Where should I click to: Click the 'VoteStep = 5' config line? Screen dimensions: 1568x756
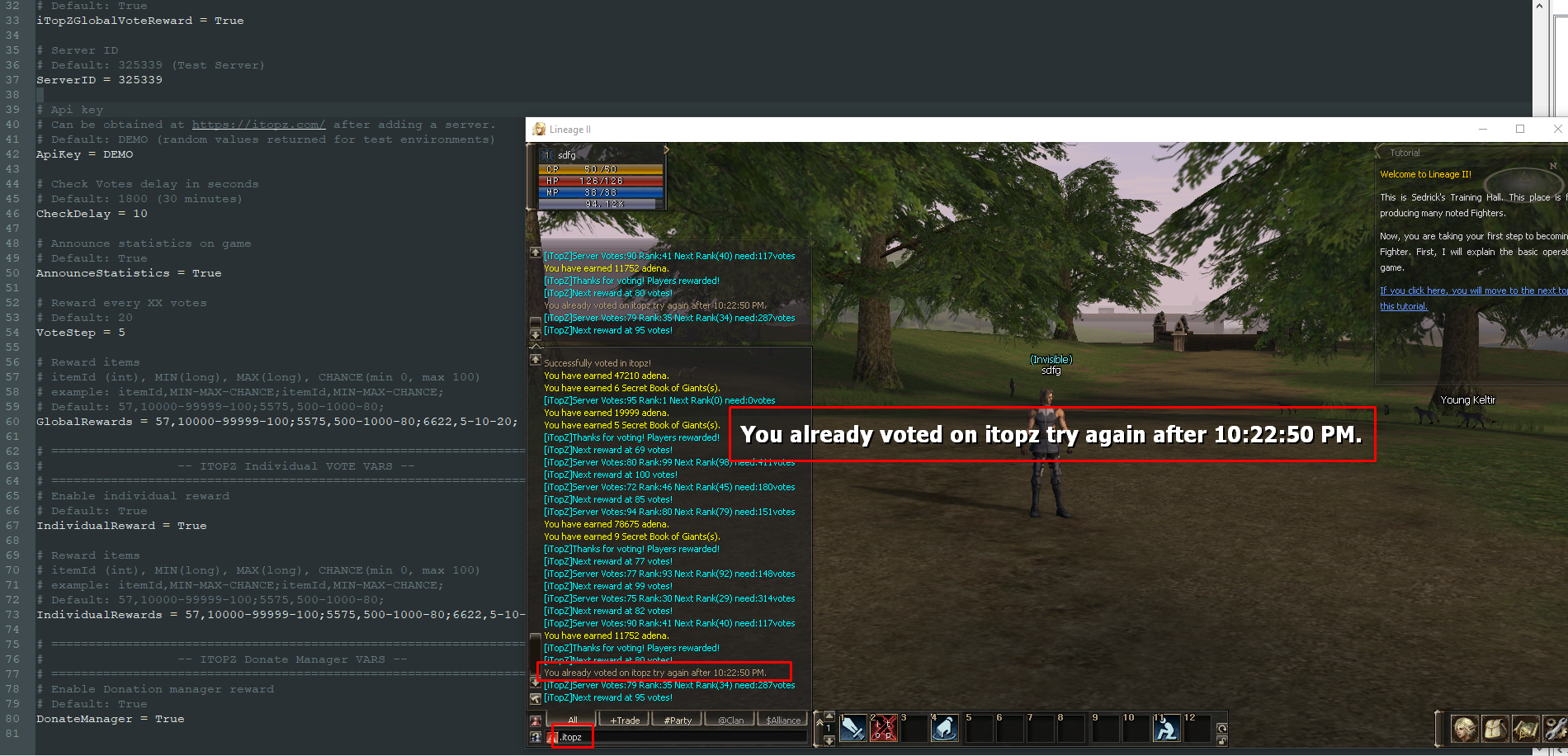point(81,333)
